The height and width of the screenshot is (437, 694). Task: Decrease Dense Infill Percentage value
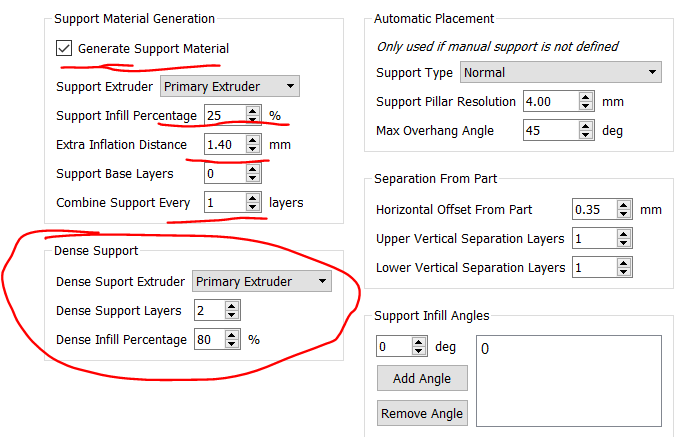pos(232,344)
